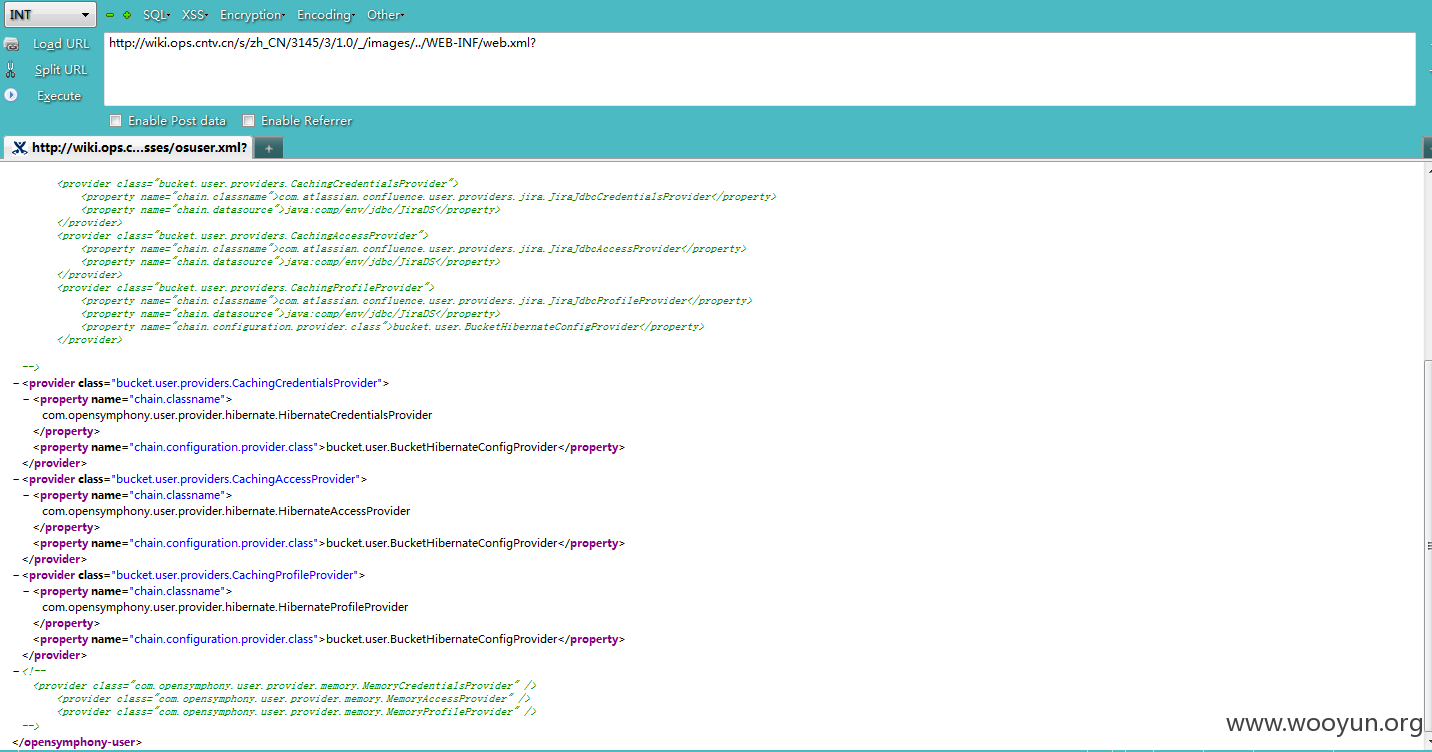Collapse the bottom comment block with Memory providers
This screenshot has height=752, width=1432.
point(16,671)
